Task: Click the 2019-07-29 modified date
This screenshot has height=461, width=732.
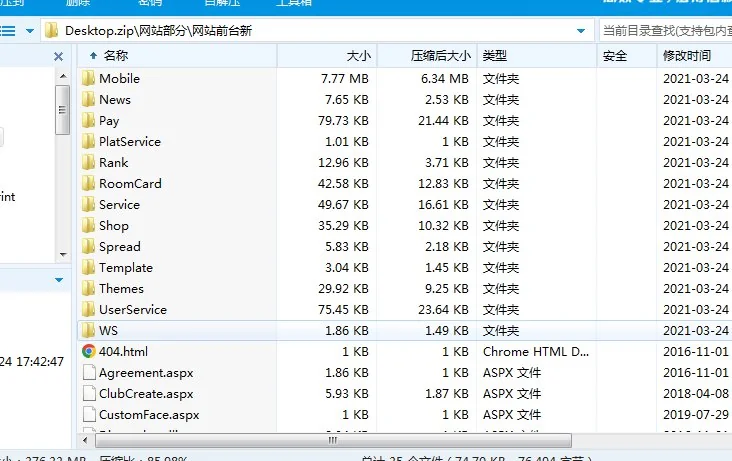Action: 696,415
